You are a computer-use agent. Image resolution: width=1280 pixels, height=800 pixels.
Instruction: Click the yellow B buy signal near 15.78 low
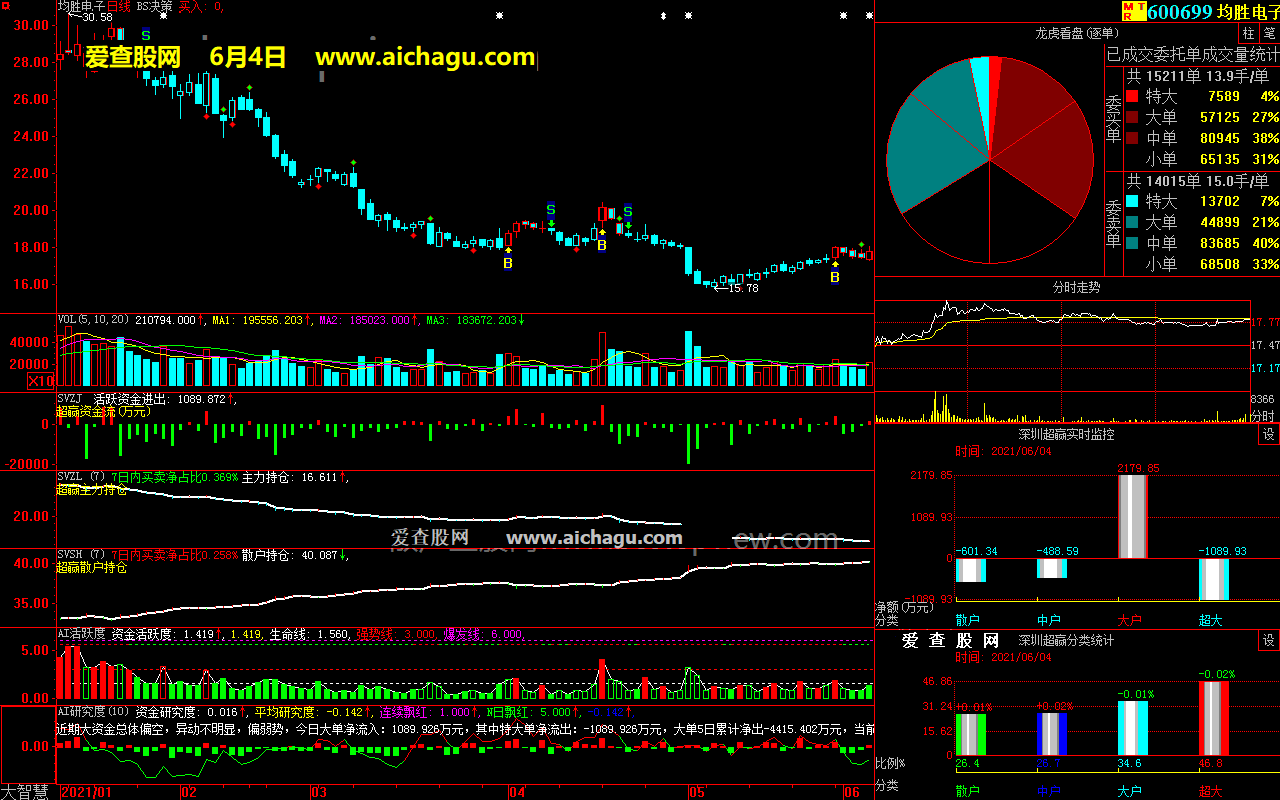[x=835, y=277]
